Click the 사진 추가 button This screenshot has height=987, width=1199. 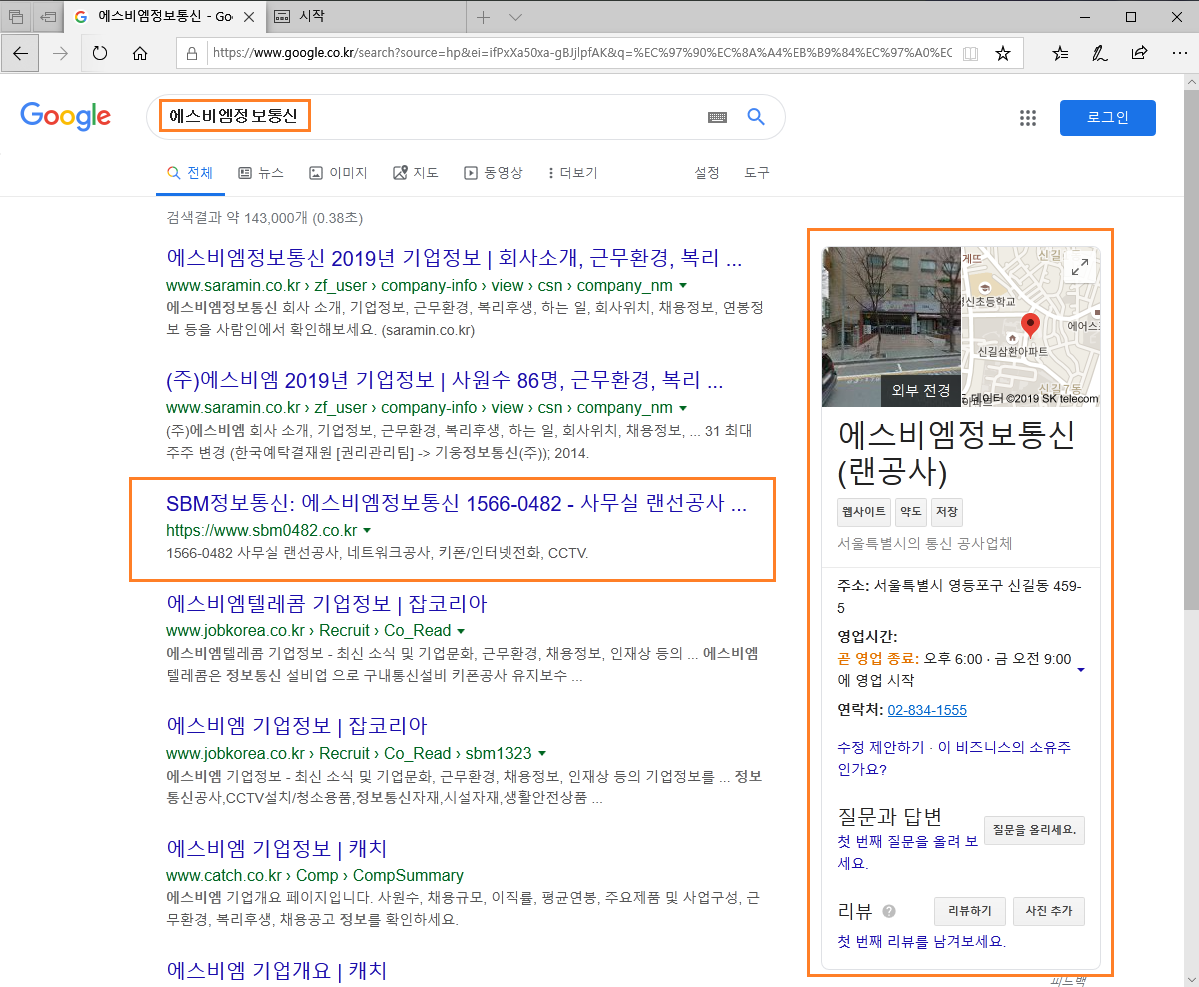point(1048,911)
